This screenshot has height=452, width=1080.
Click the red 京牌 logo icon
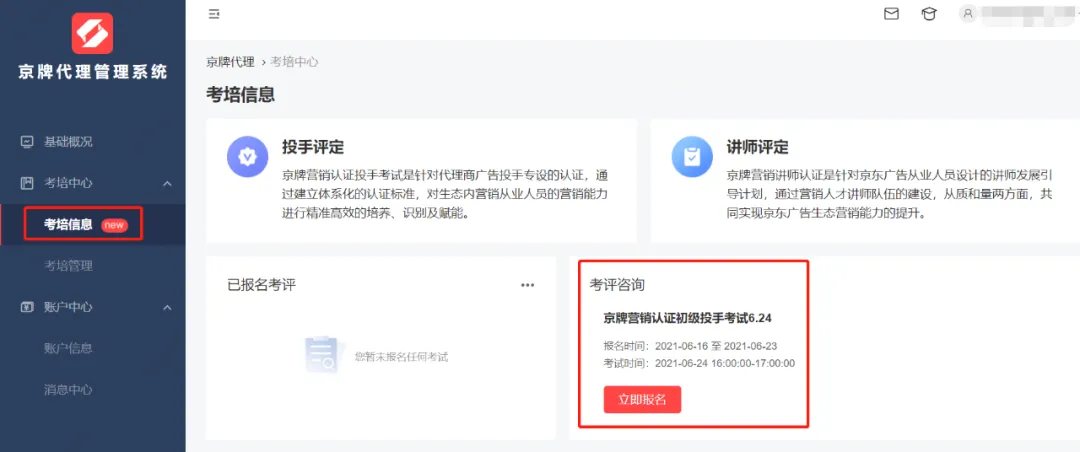click(x=92, y=33)
